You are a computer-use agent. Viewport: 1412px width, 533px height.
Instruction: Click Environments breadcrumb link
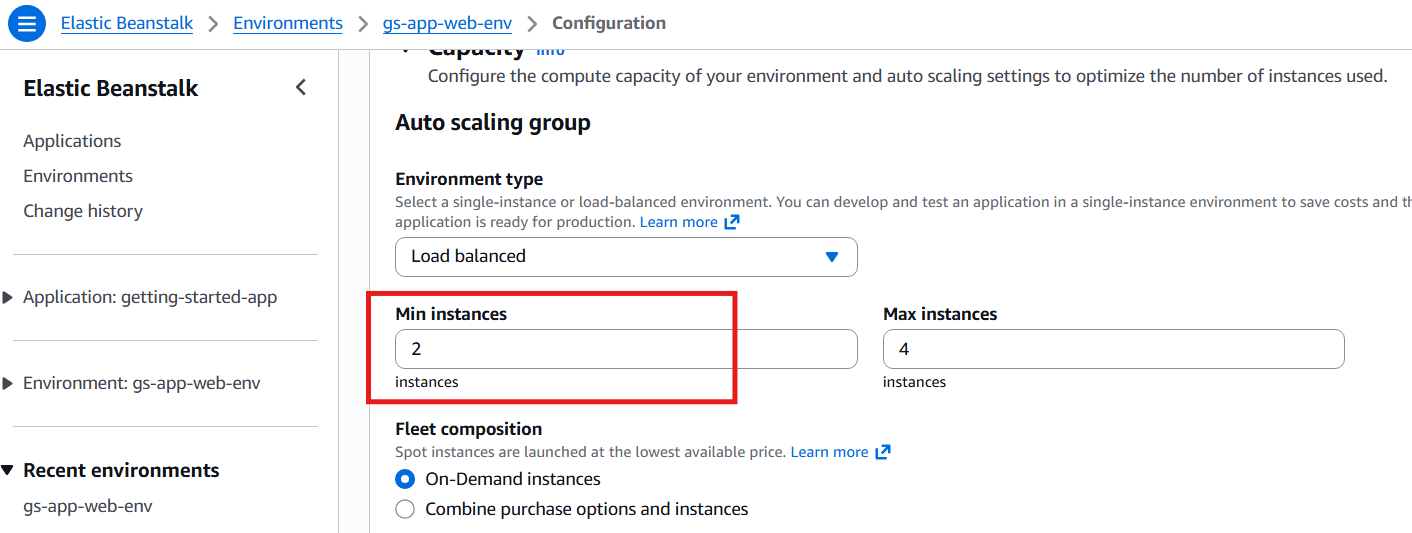[x=288, y=23]
